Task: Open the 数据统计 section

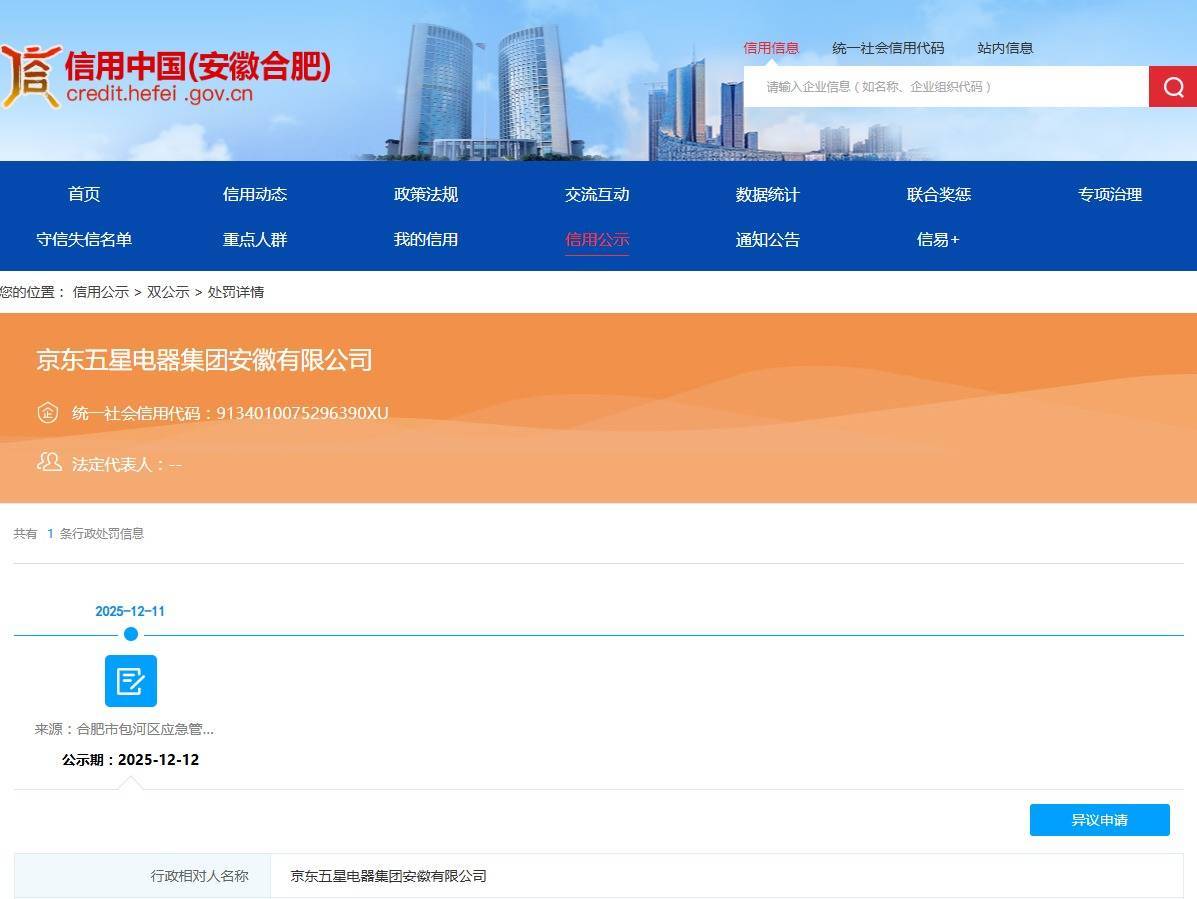Action: click(x=768, y=194)
